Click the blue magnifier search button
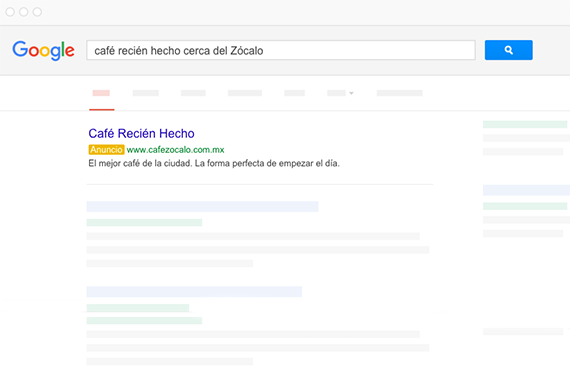 click(509, 50)
